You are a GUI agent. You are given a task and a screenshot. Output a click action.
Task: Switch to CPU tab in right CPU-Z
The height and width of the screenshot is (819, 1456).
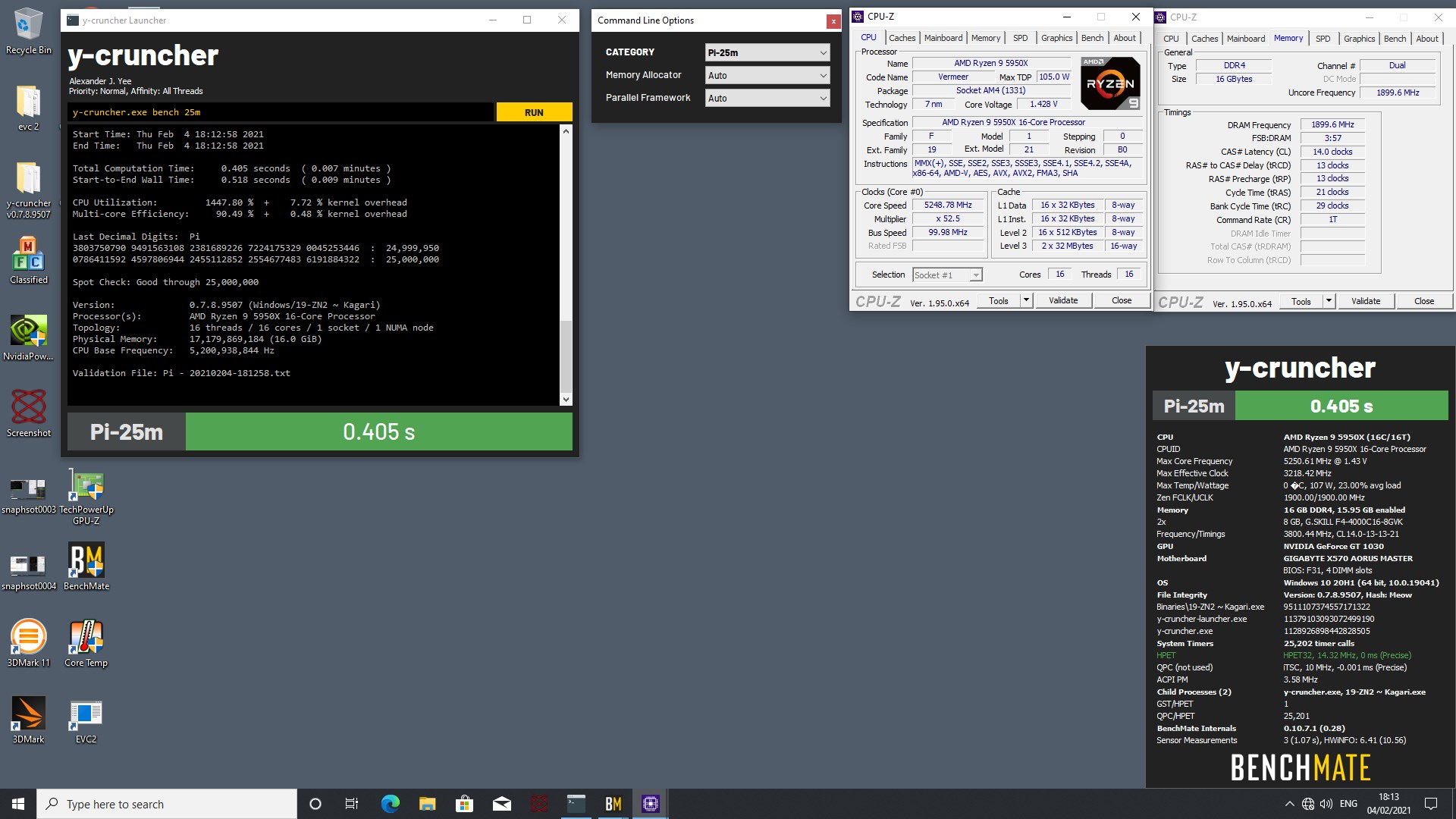[1171, 39]
